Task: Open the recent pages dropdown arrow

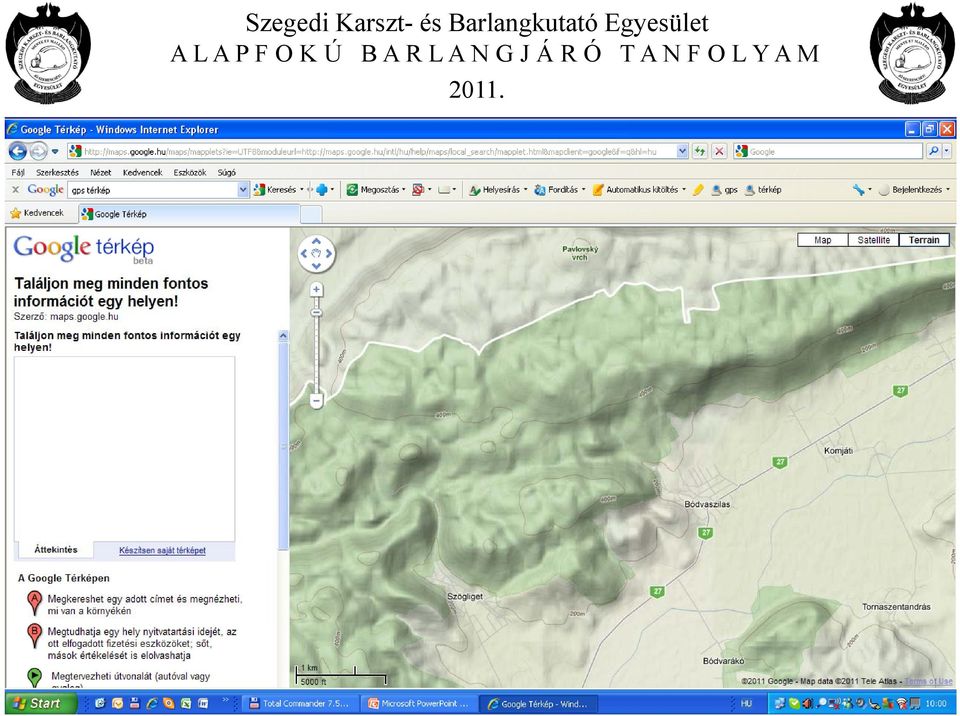Action: (55, 151)
